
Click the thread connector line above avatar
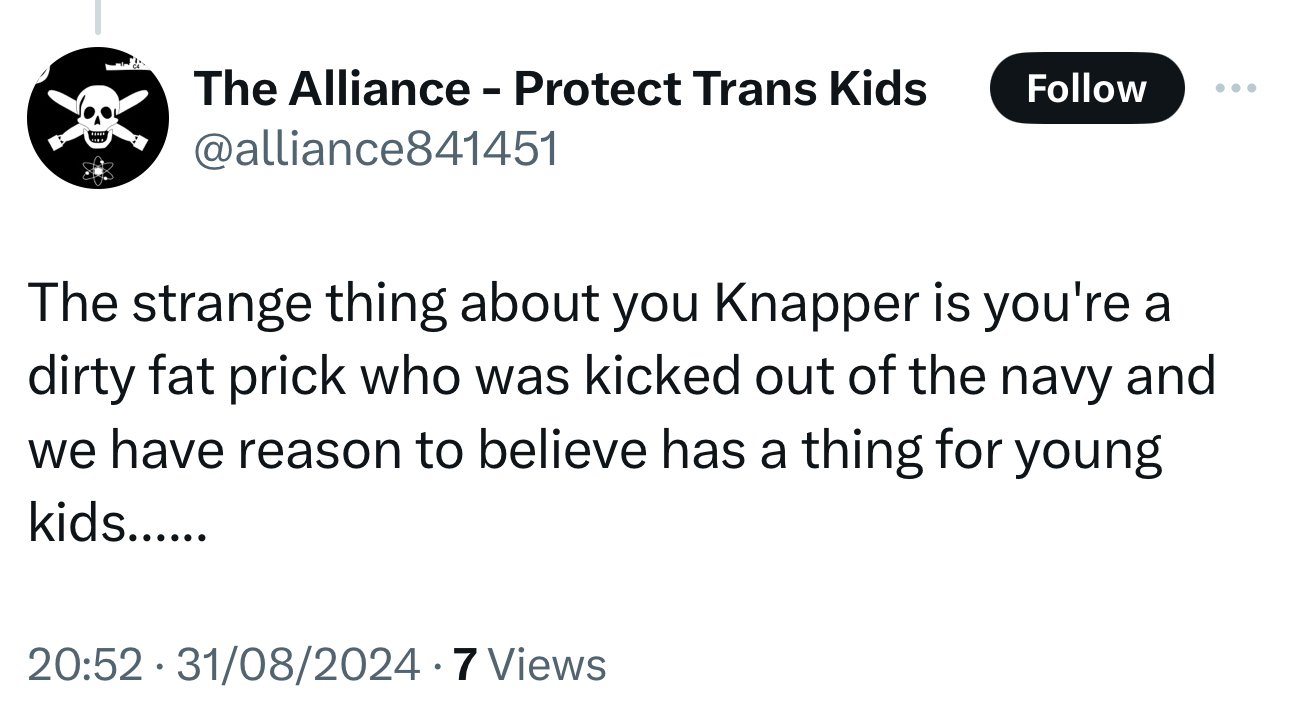(x=98, y=14)
